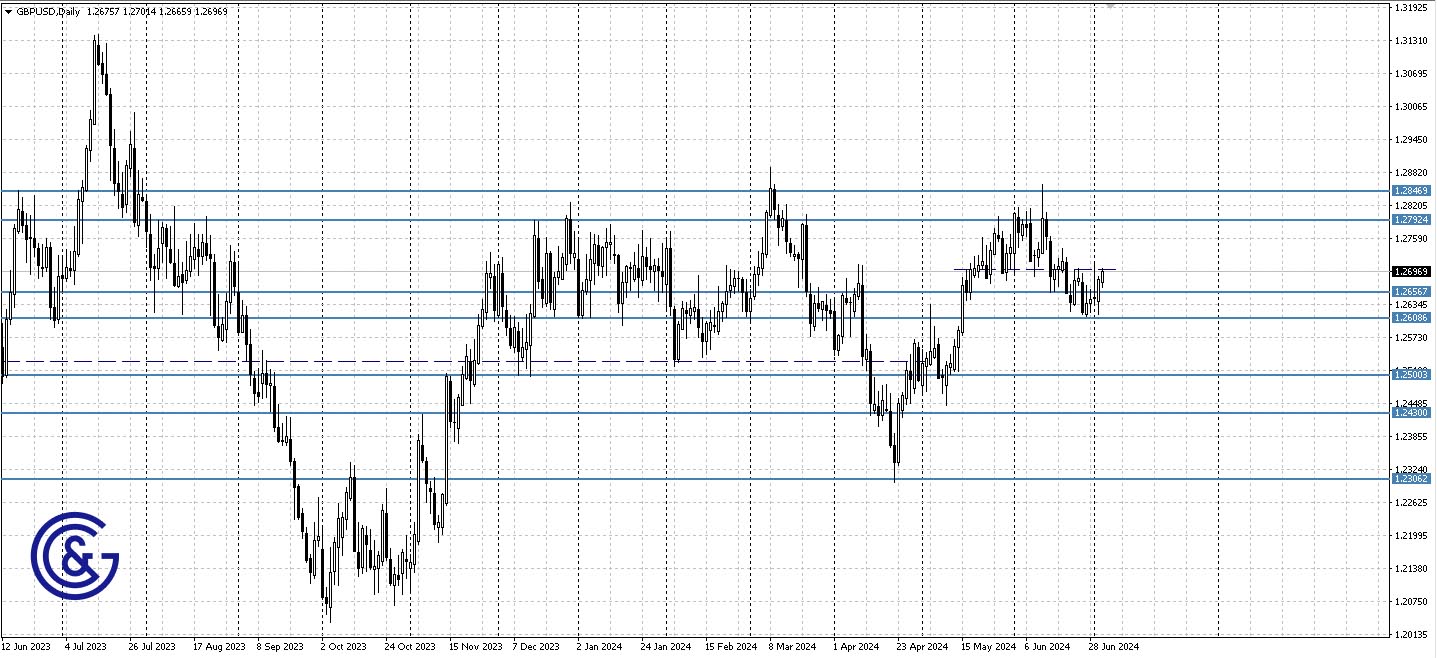1437x658 pixels.
Task: Open the GBPUSD symbol dropdown arrow
Action: [x=8, y=12]
